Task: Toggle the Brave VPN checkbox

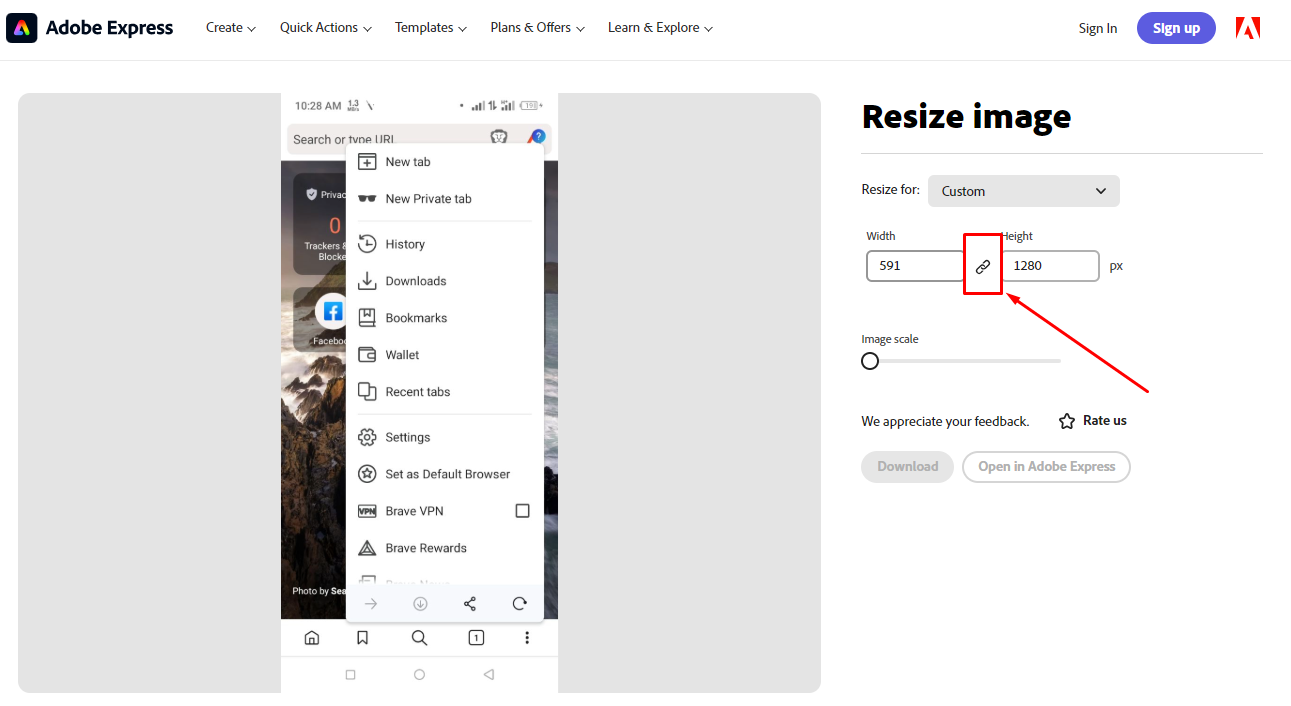Action: click(x=522, y=510)
